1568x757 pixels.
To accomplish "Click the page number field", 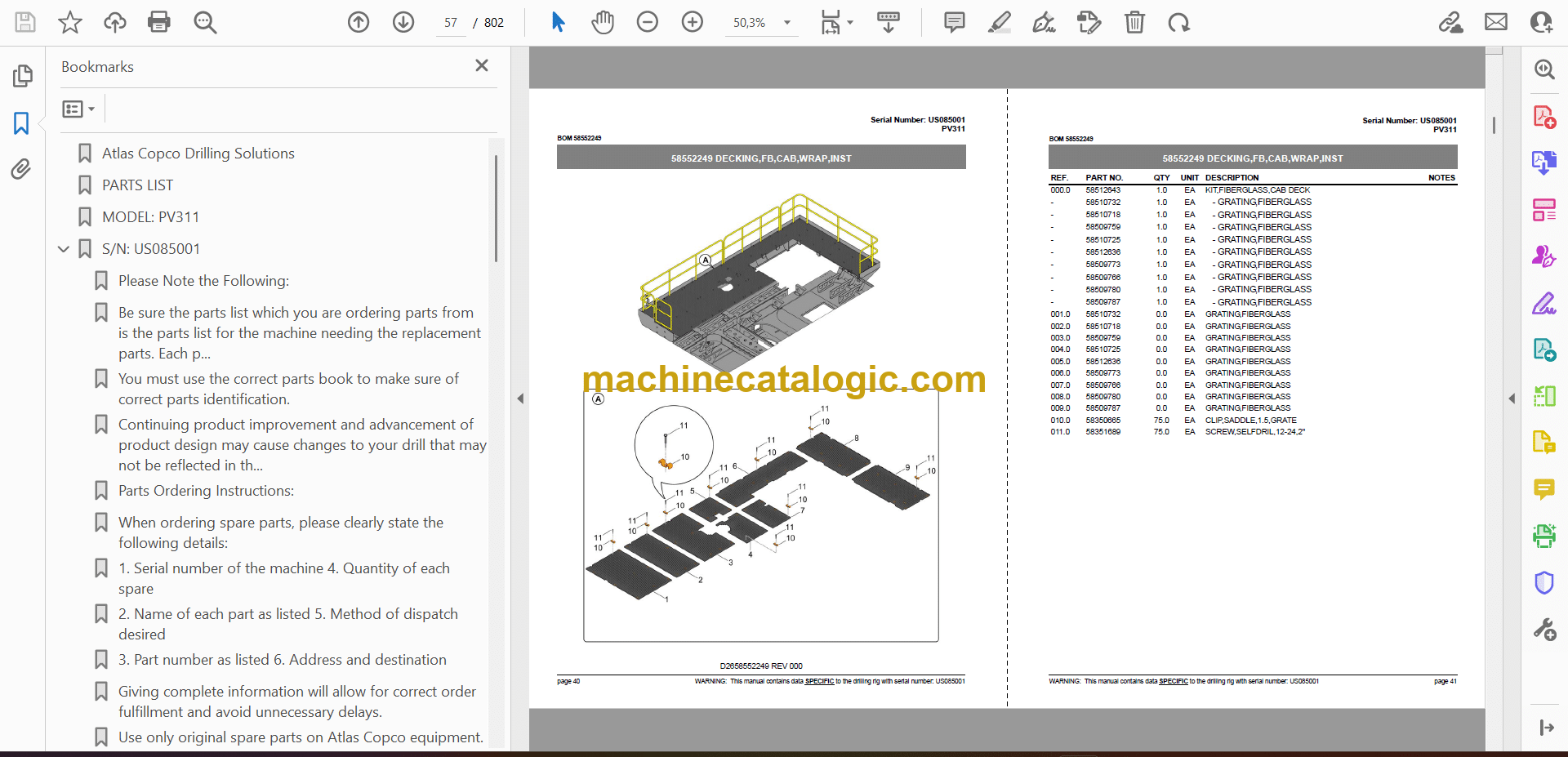I will tap(451, 23).
